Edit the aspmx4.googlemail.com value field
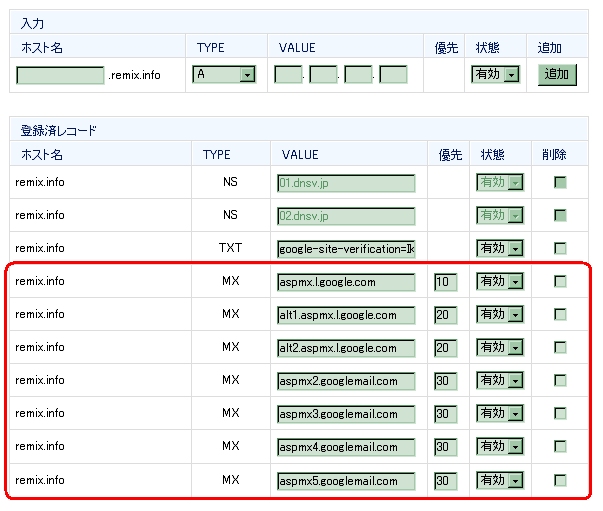This screenshot has height=511, width=603. [x=346, y=448]
